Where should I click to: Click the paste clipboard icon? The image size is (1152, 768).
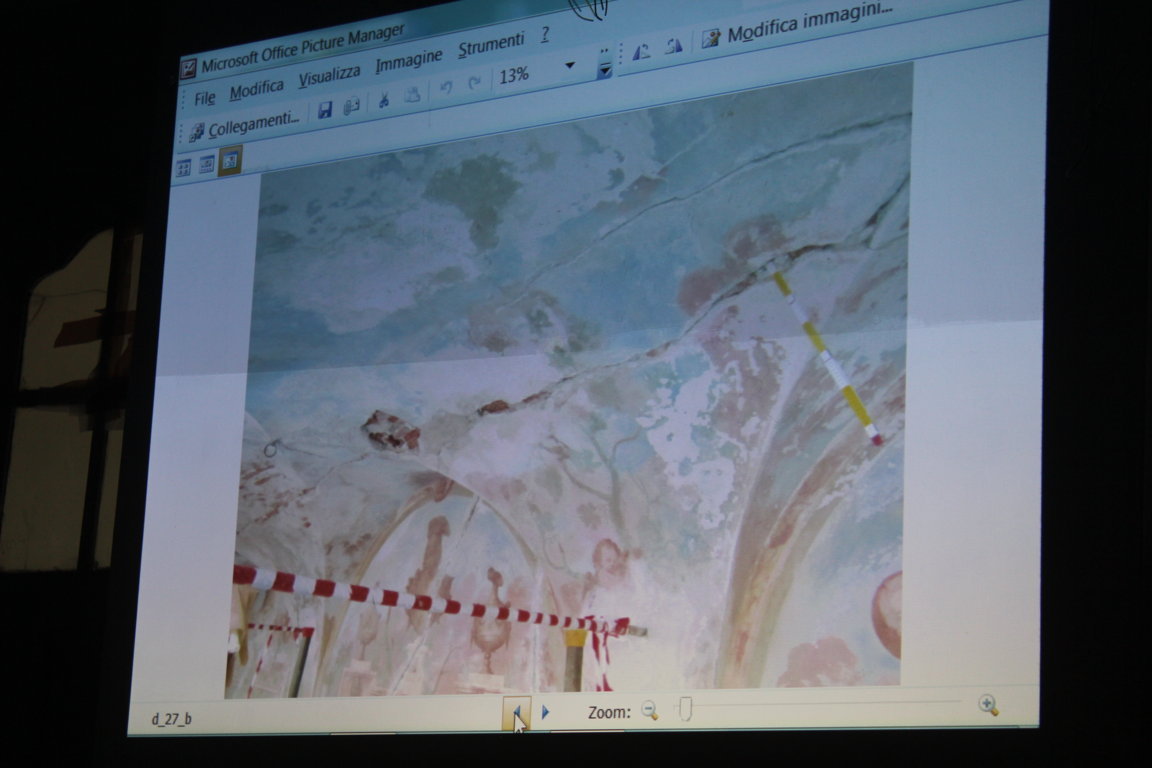coord(412,94)
